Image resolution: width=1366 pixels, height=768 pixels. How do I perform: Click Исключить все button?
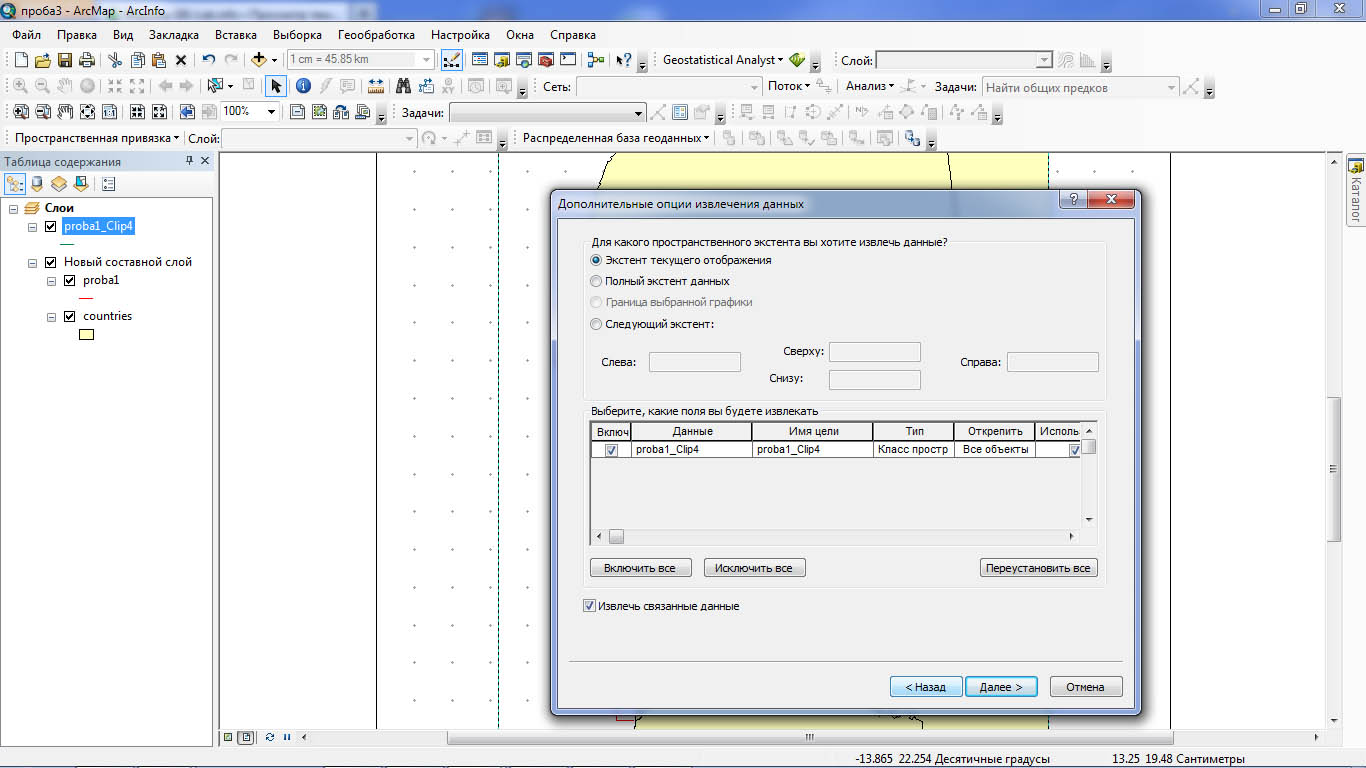pos(755,568)
